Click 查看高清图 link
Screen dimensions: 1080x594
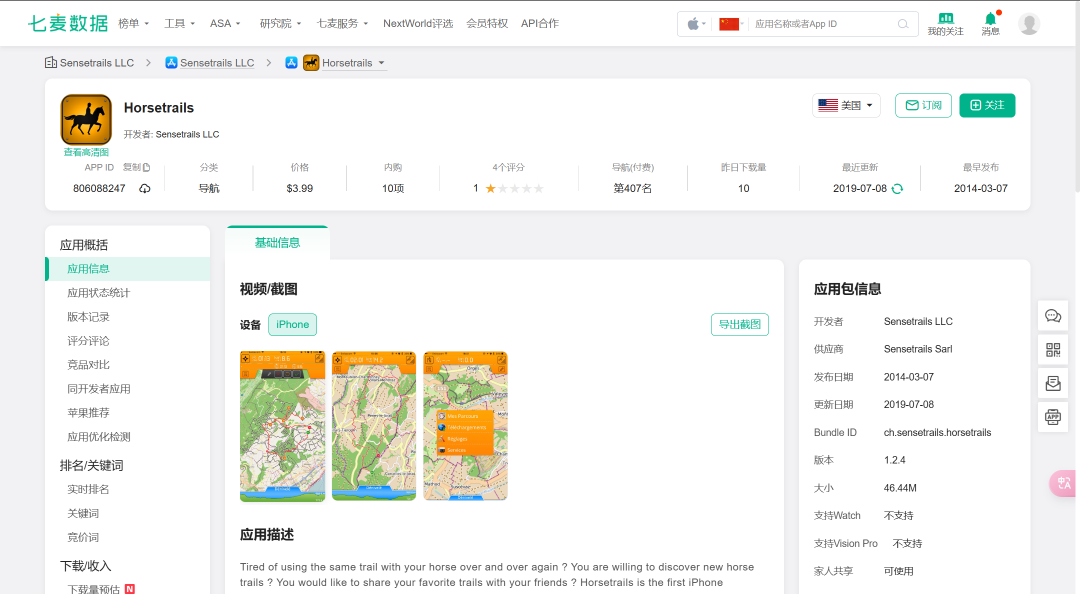click(x=86, y=152)
